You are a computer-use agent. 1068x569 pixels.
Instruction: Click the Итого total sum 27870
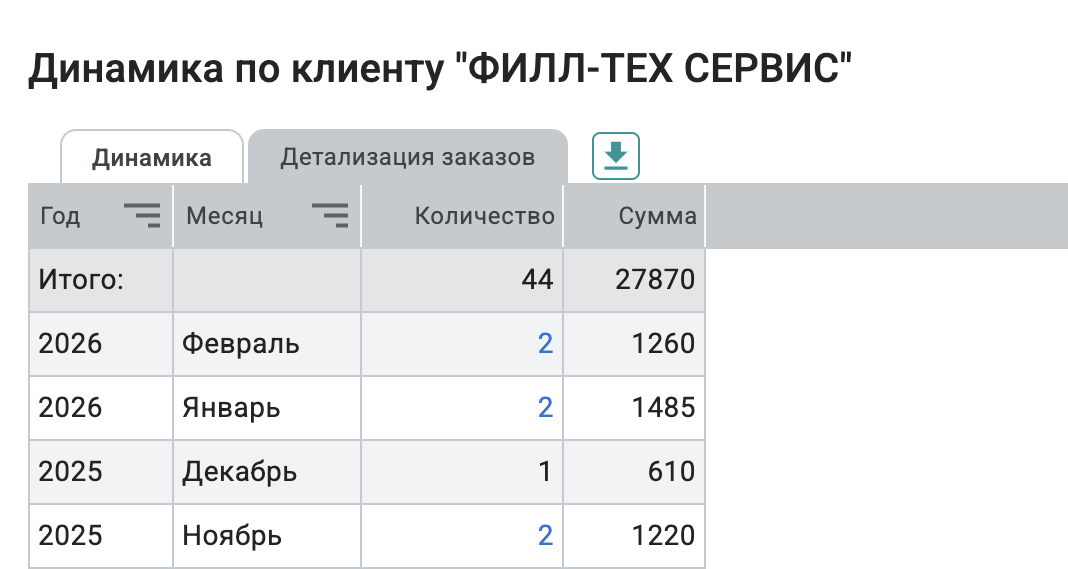pyautogui.click(x=656, y=280)
